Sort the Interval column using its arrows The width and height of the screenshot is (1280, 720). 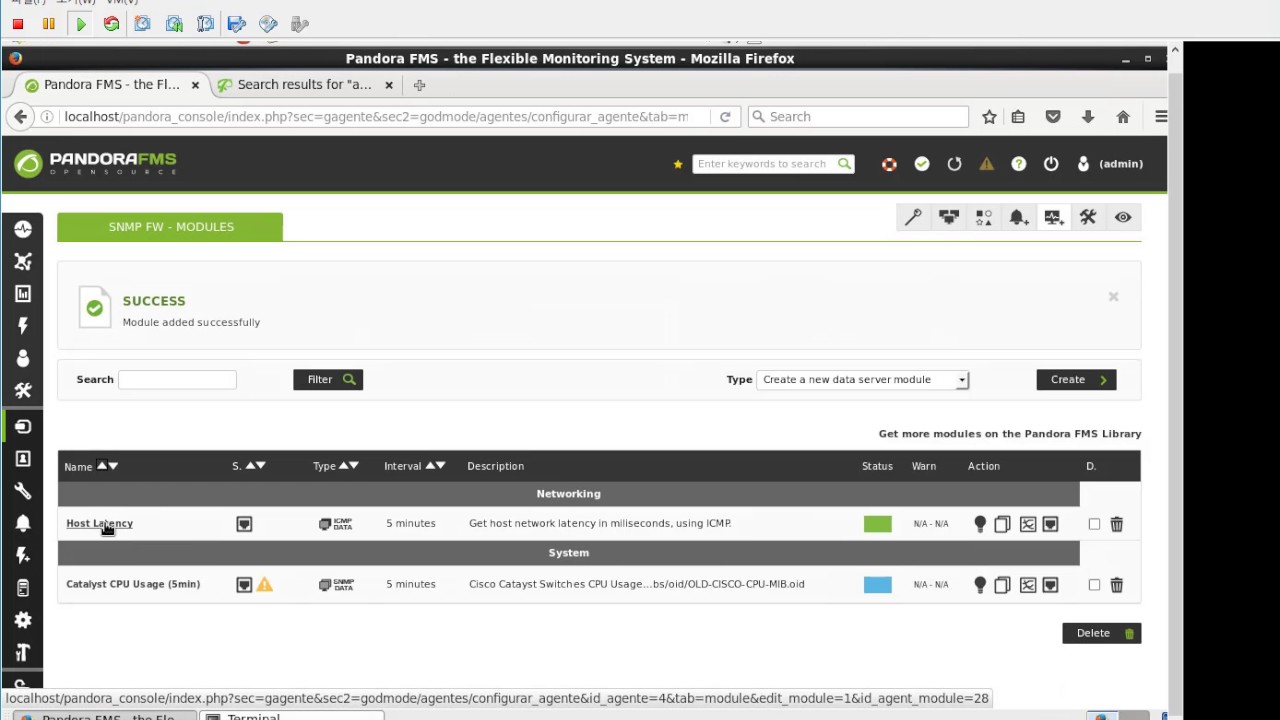435,466
